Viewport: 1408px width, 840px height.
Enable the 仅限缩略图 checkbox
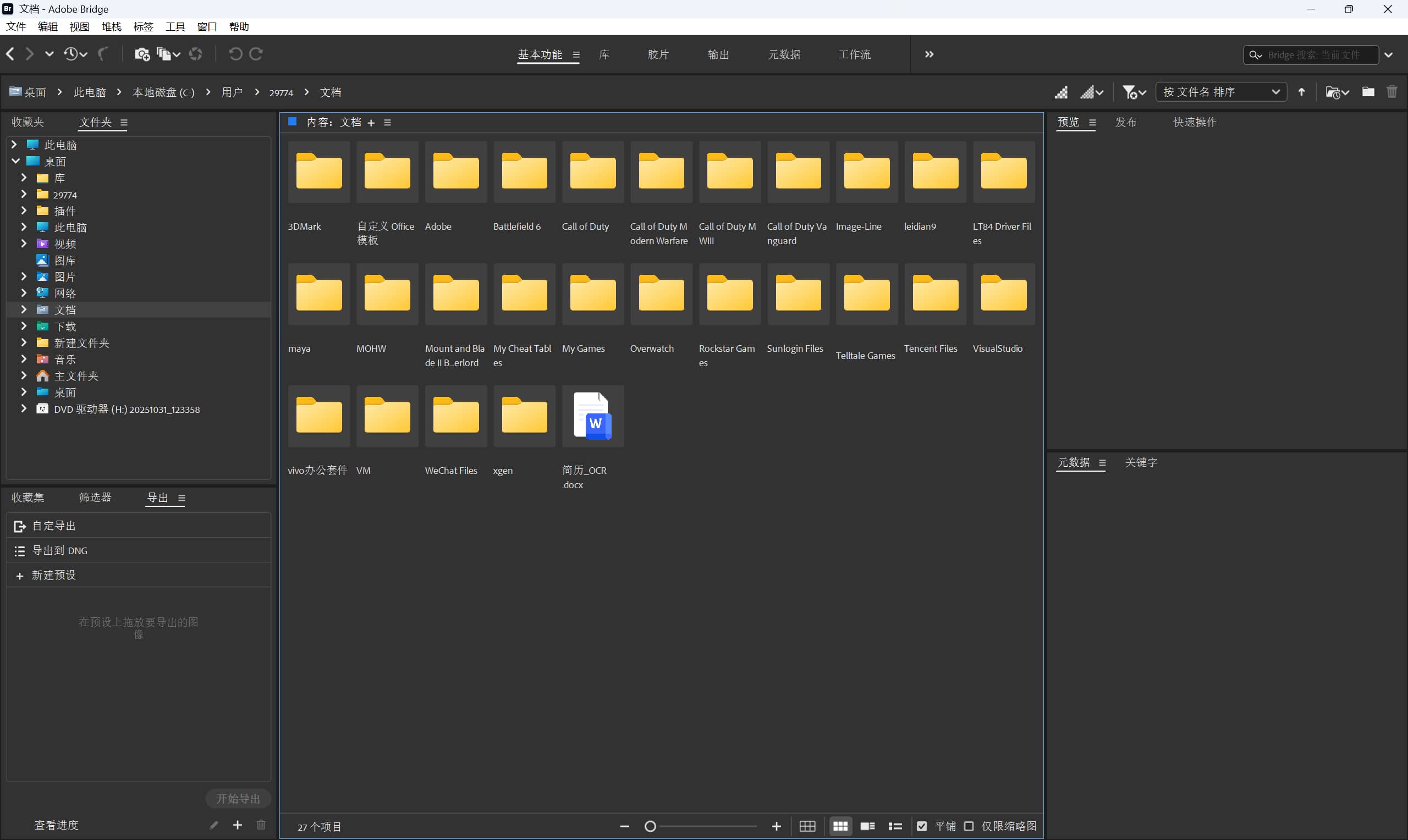coord(969,826)
